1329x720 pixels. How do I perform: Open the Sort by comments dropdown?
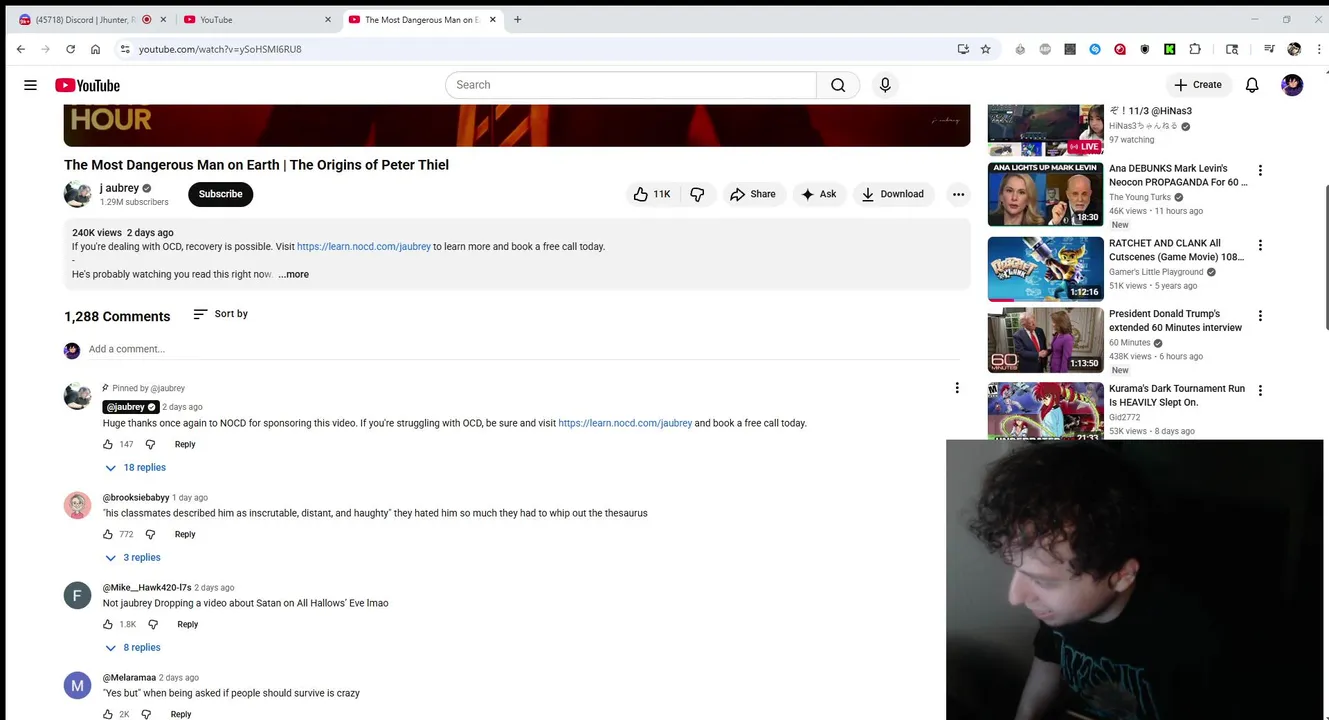220,314
